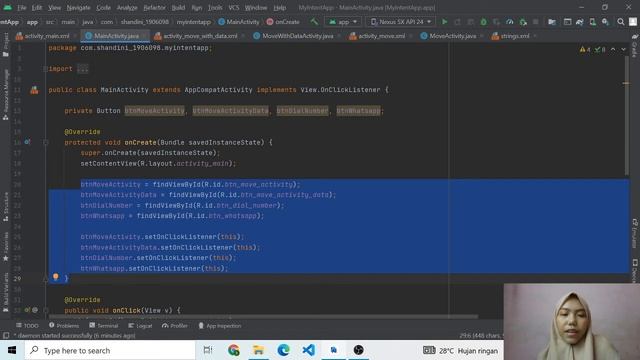Open the Logcat tool window
Screen dimensions: 640x360
pos(140,326)
